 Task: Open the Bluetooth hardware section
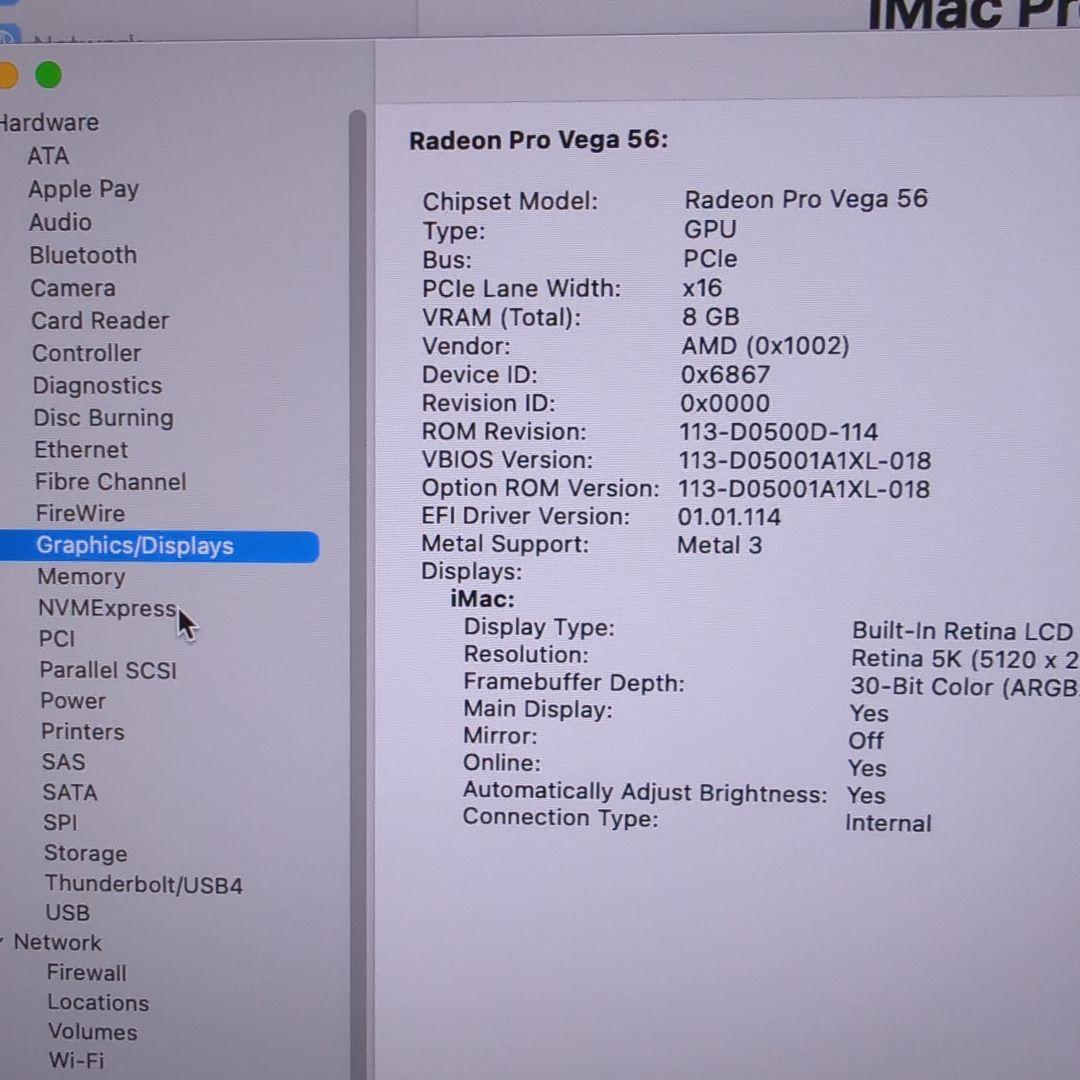click(x=84, y=255)
